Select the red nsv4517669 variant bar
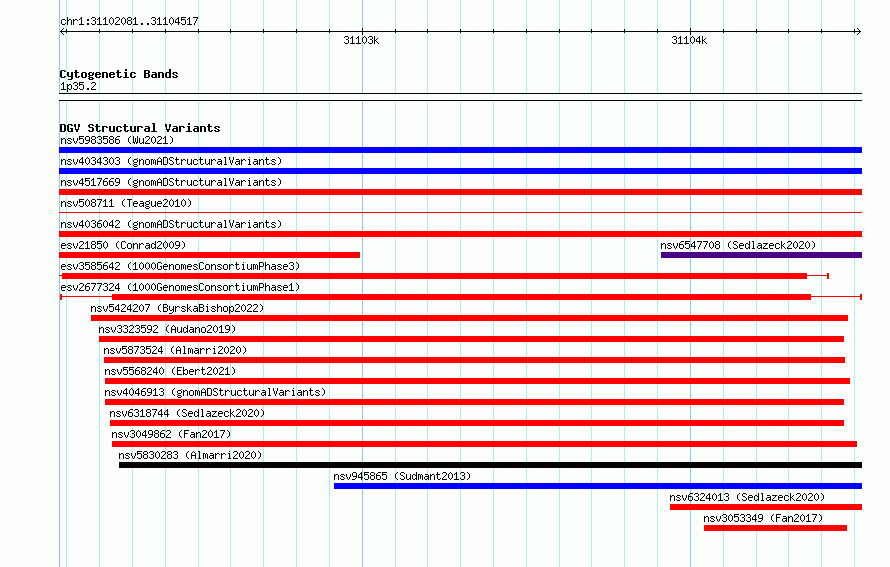This screenshot has width=890, height=567. pyautogui.click(x=460, y=192)
